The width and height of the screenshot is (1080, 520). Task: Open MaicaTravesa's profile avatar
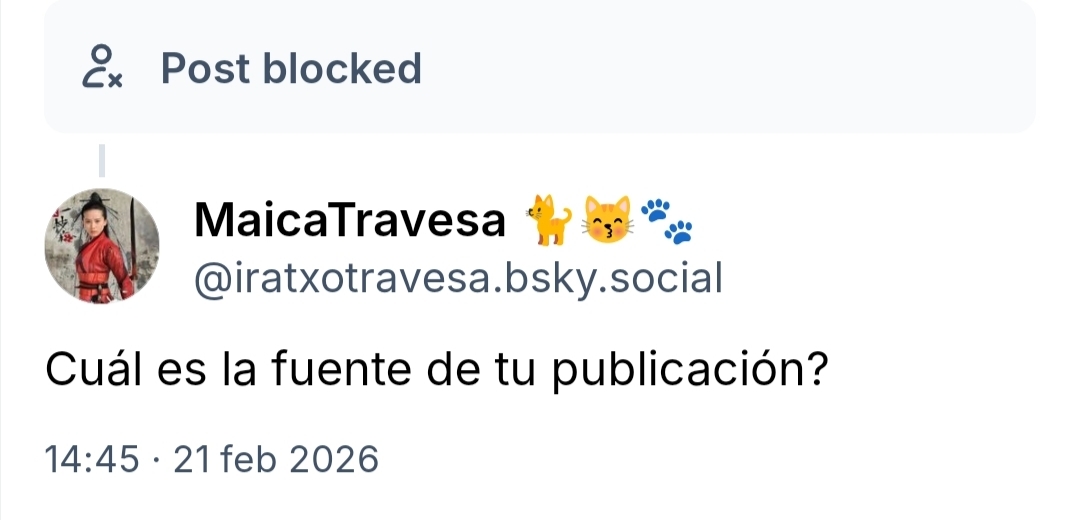[x=102, y=245]
